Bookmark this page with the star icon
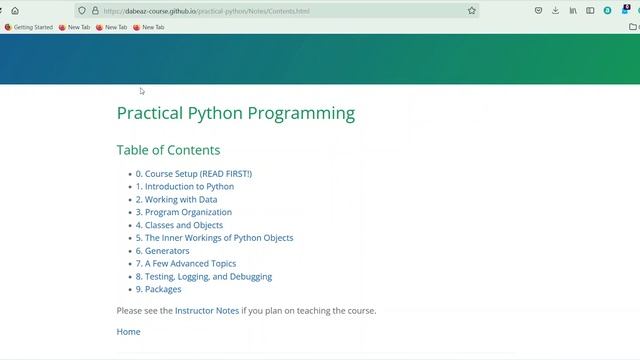640x360 pixels. click(472, 11)
